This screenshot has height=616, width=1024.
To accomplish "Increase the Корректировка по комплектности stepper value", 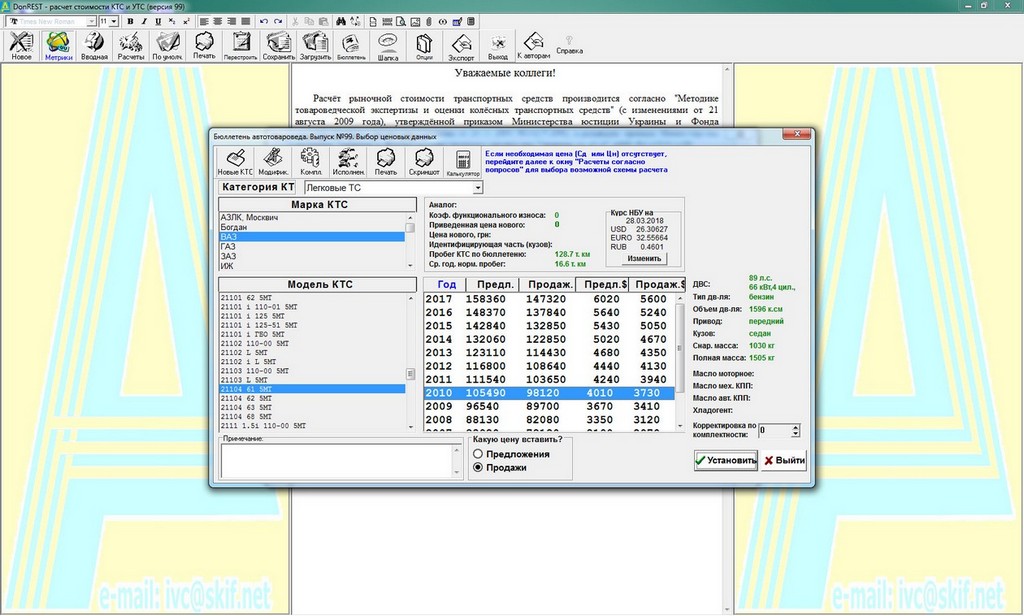I will 795,427.
